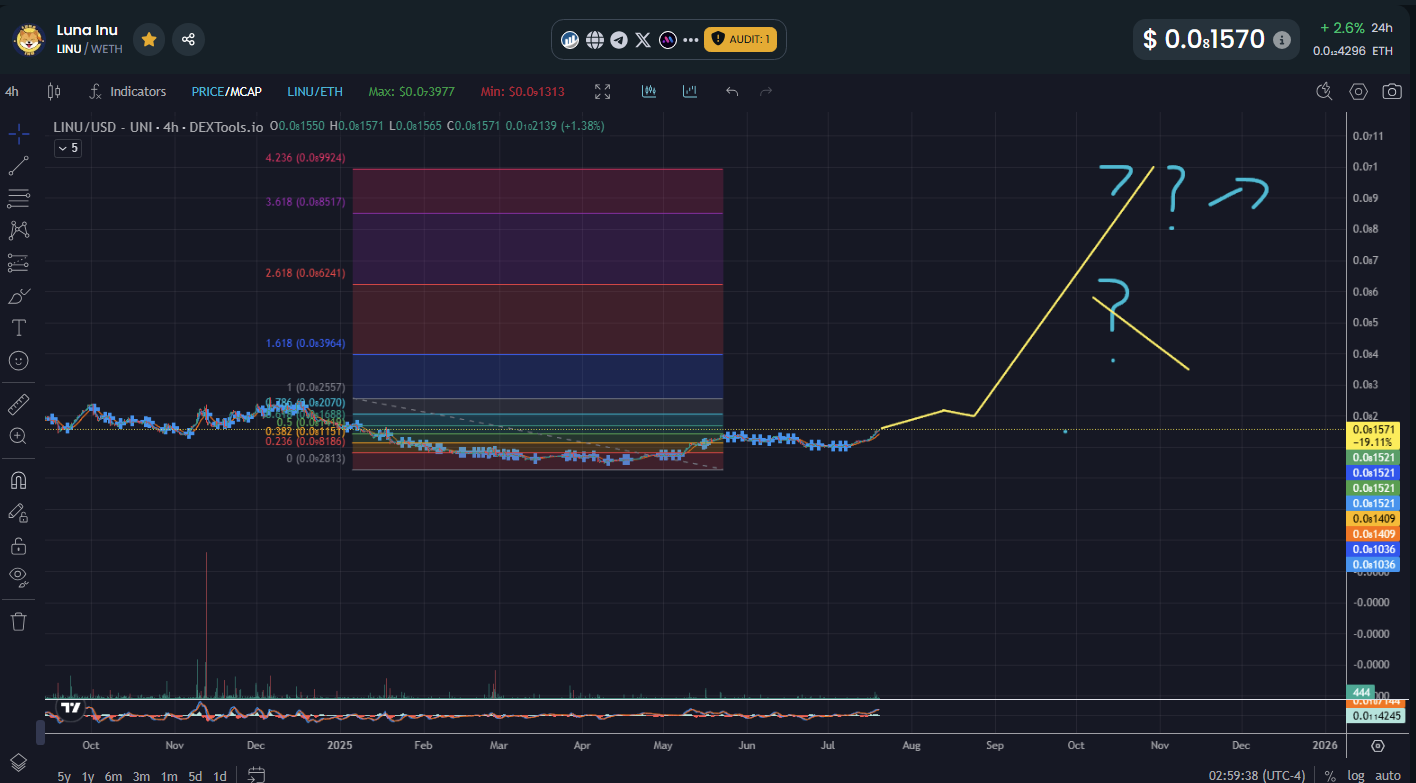Click the volume label 444 on price axis

click(1361, 692)
